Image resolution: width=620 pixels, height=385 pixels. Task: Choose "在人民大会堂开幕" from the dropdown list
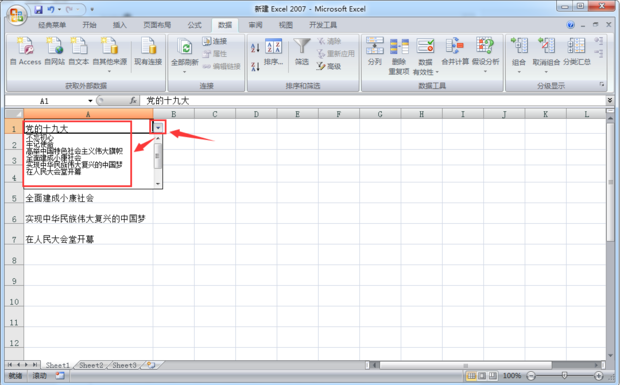53,172
